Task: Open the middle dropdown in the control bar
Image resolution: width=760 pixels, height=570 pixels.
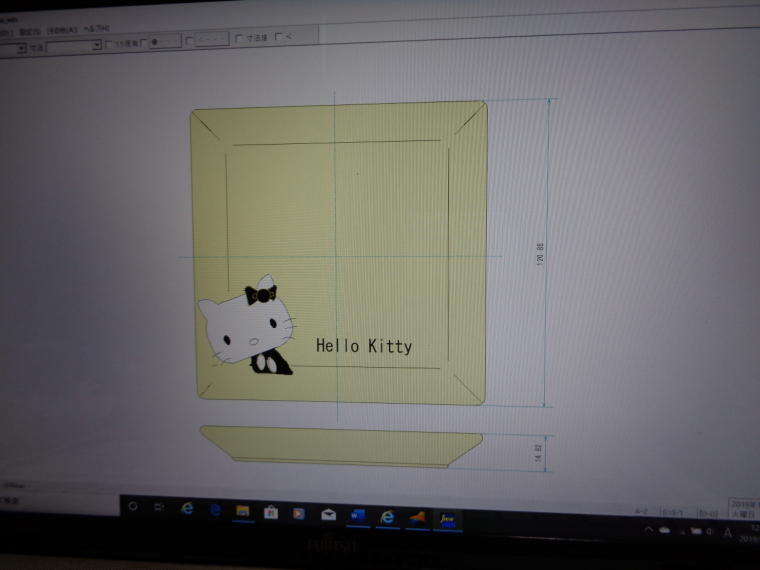Action: [x=74, y=46]
